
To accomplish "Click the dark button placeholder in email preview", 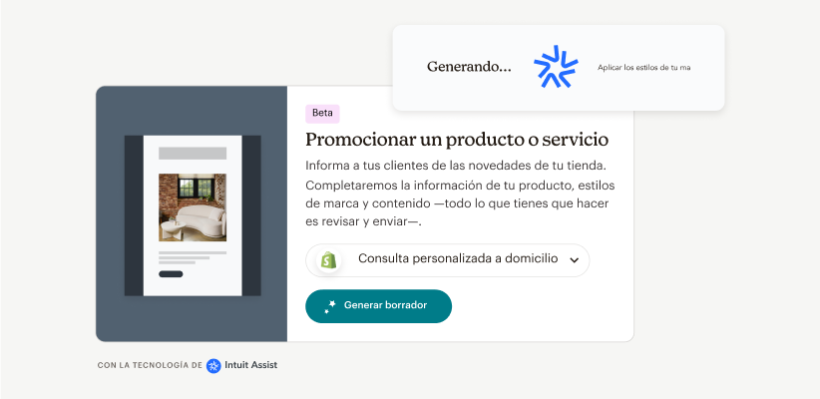I will 170,274.
